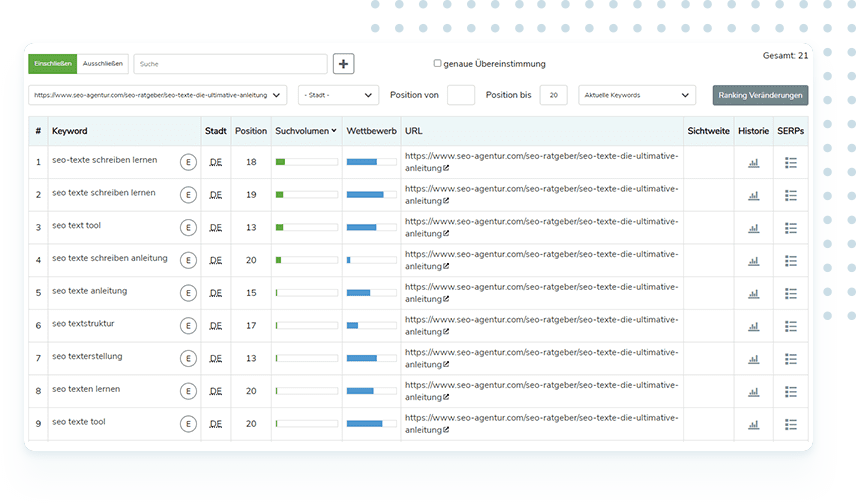Show SERPs list for seo texte schreiben lernen
The height and width of the screenshot is (503, 856).
[x=790, y=196]
